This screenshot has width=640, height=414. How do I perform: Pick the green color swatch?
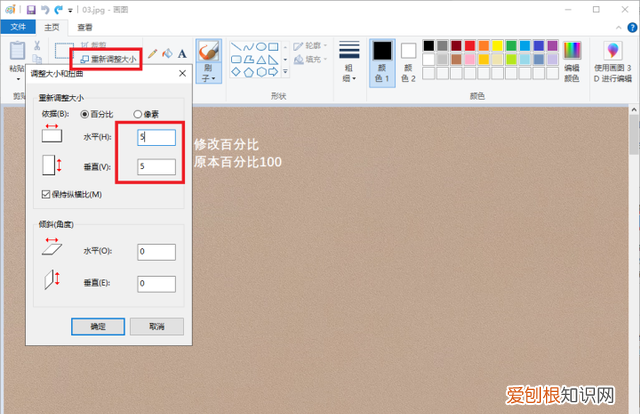(x=511, y=45)
